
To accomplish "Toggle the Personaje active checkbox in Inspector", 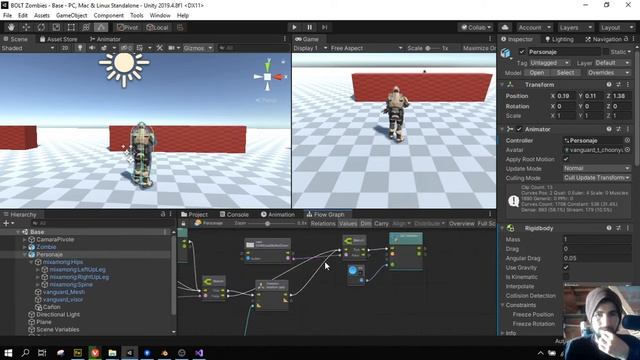I will point(522,52).
